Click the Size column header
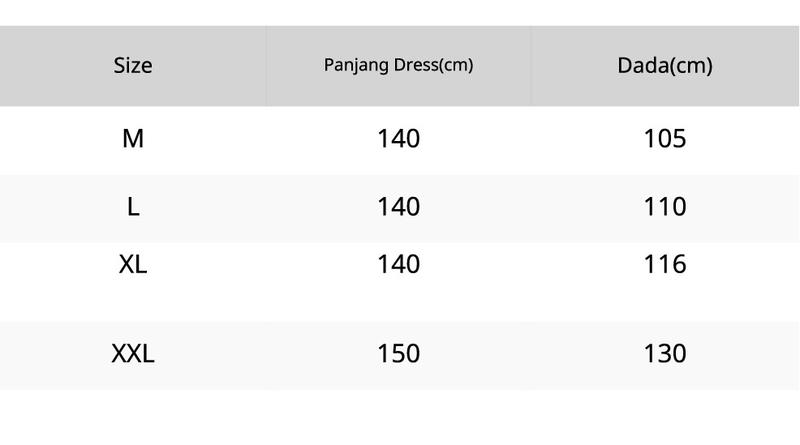The image size is (800, 445). (133, 66)
